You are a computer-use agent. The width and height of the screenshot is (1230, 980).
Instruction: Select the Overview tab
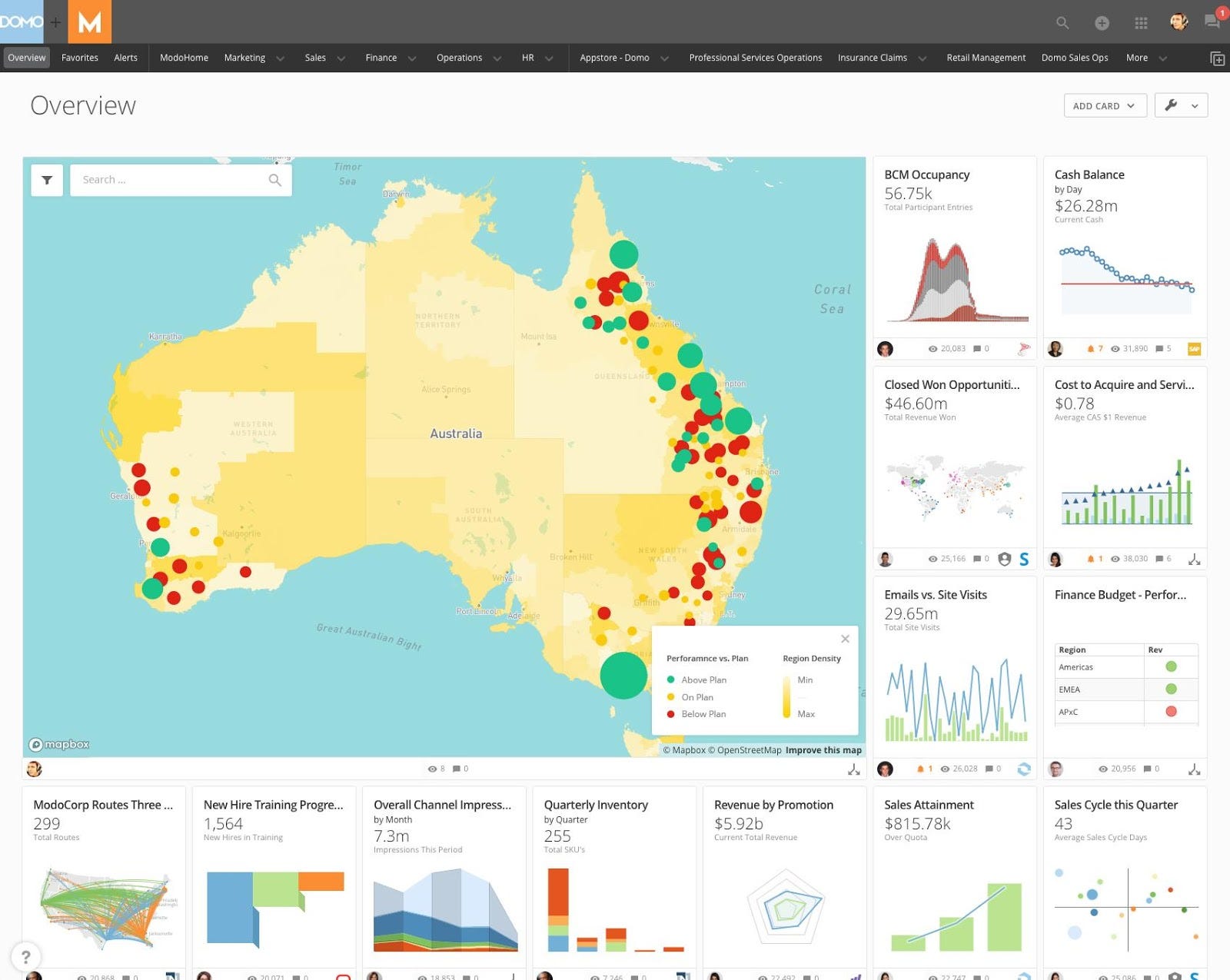coord(26,58)
